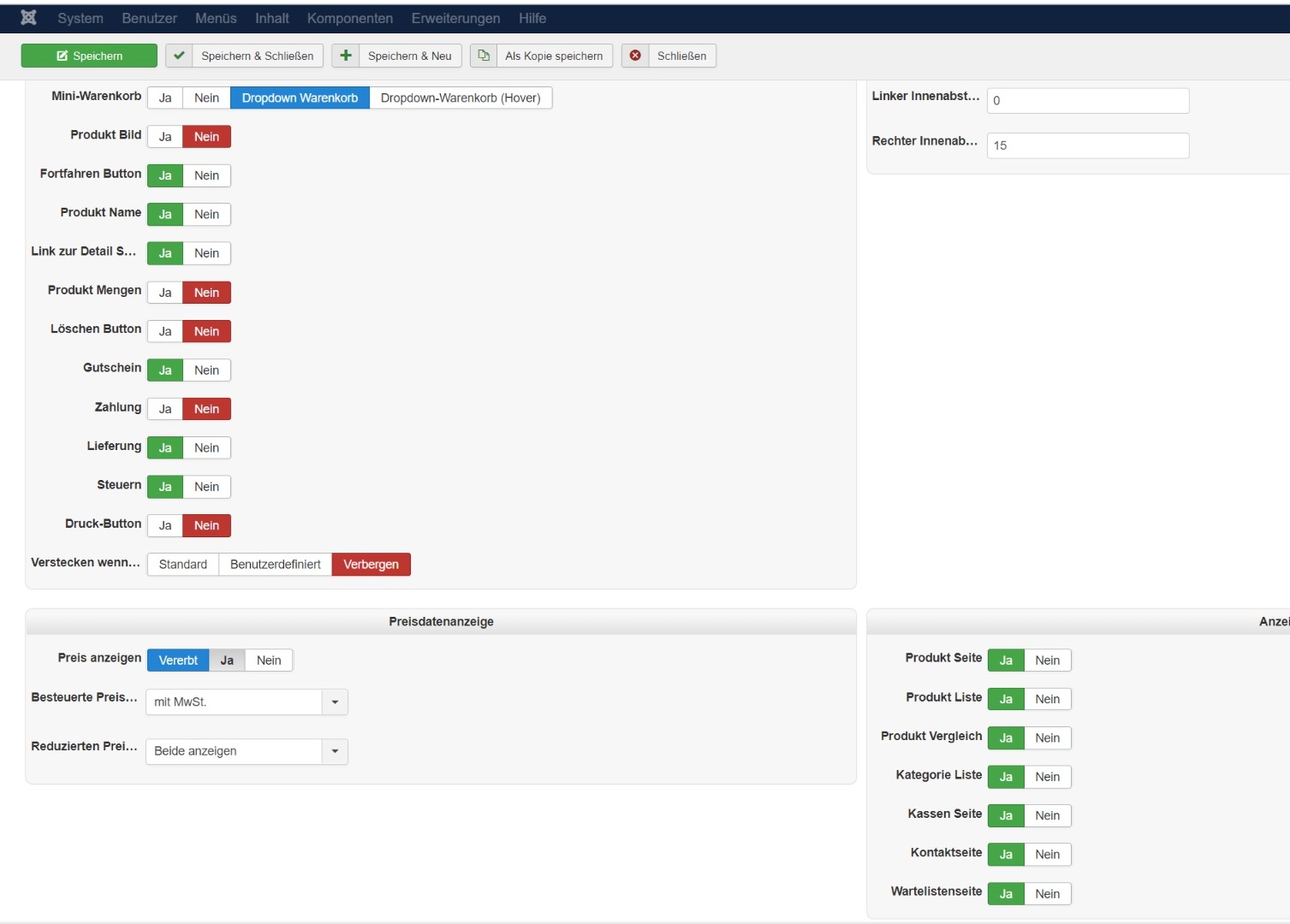Click the copy icon beside Als Kopie speichern
This screenshot has height=924, width=1290.
pos(484,56)
